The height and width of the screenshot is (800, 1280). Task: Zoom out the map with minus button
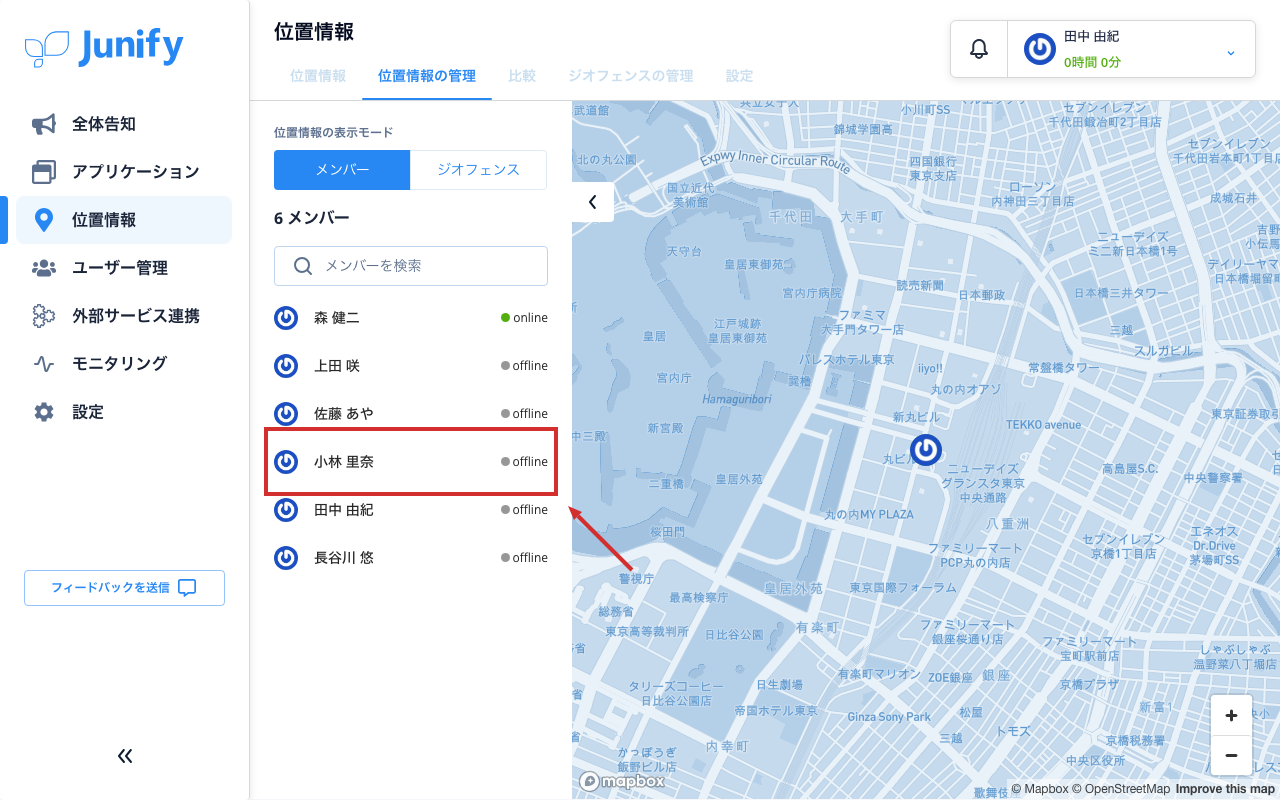coord(1231,756)
